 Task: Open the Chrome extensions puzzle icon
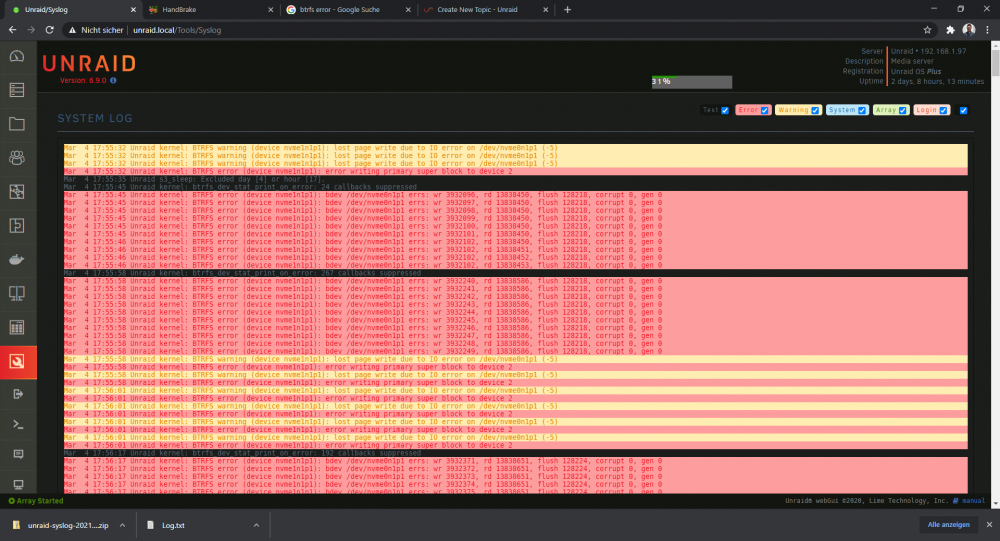pyautogui.click(x=950, y=30)
